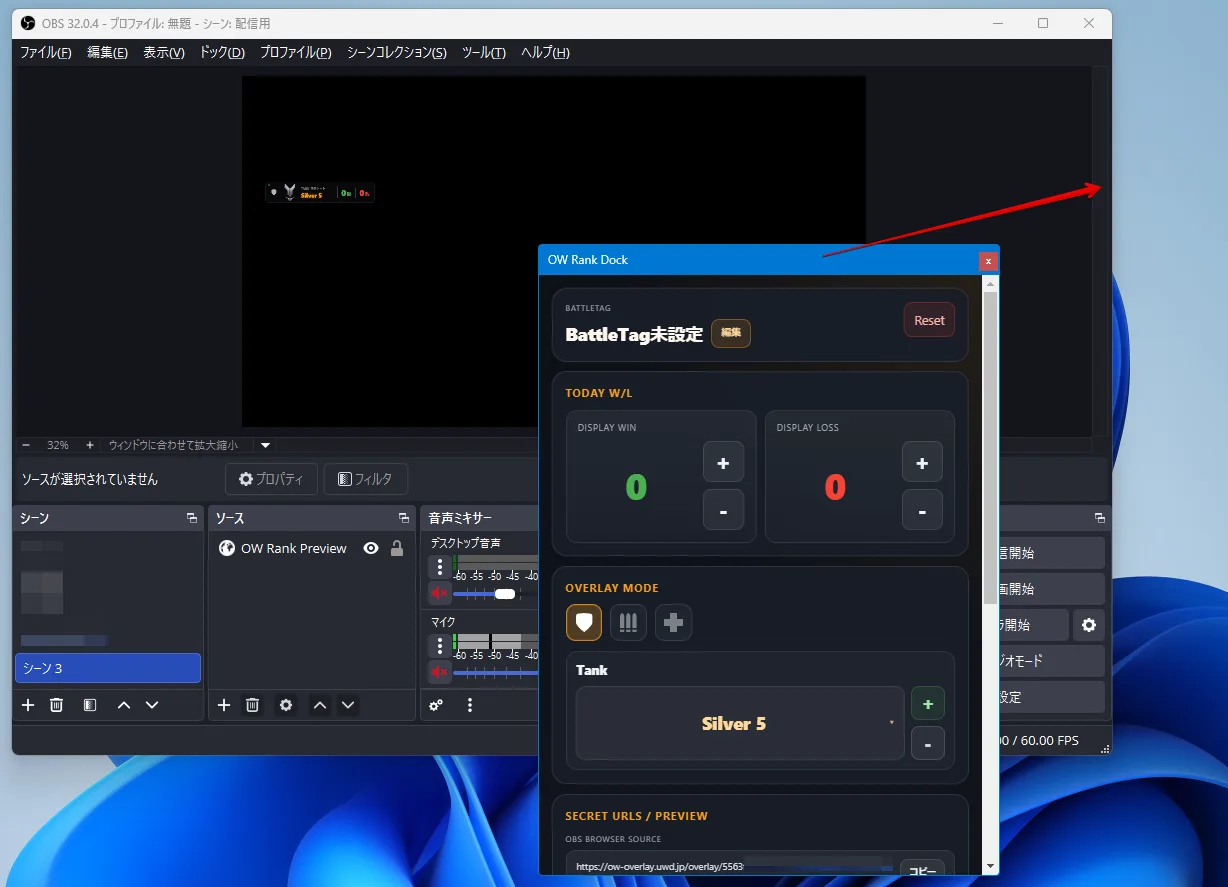Unmute デスクトップ音声 speaker button
This screenshot has width=1228, height=887.
coord(439,593)
